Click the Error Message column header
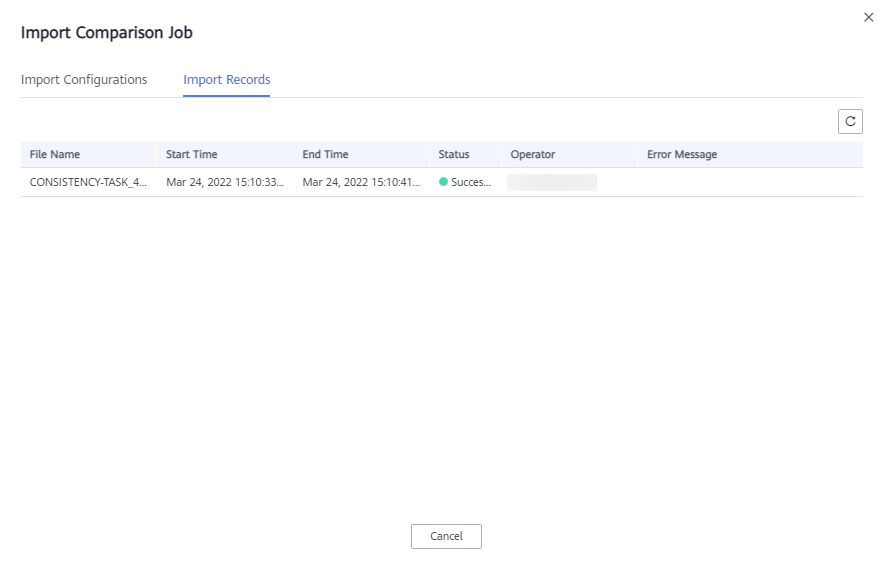 (682, 155)
